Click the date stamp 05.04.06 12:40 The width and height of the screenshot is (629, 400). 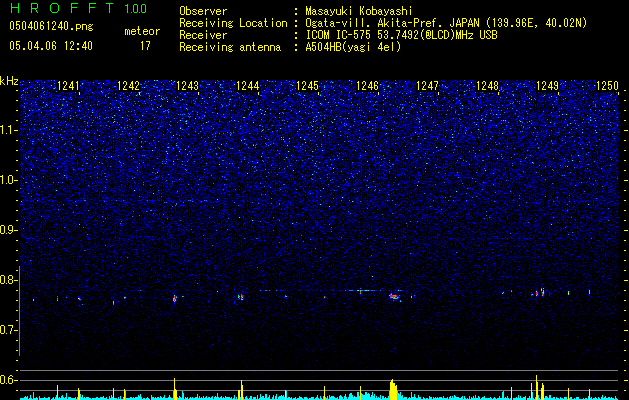pos(51,46)
